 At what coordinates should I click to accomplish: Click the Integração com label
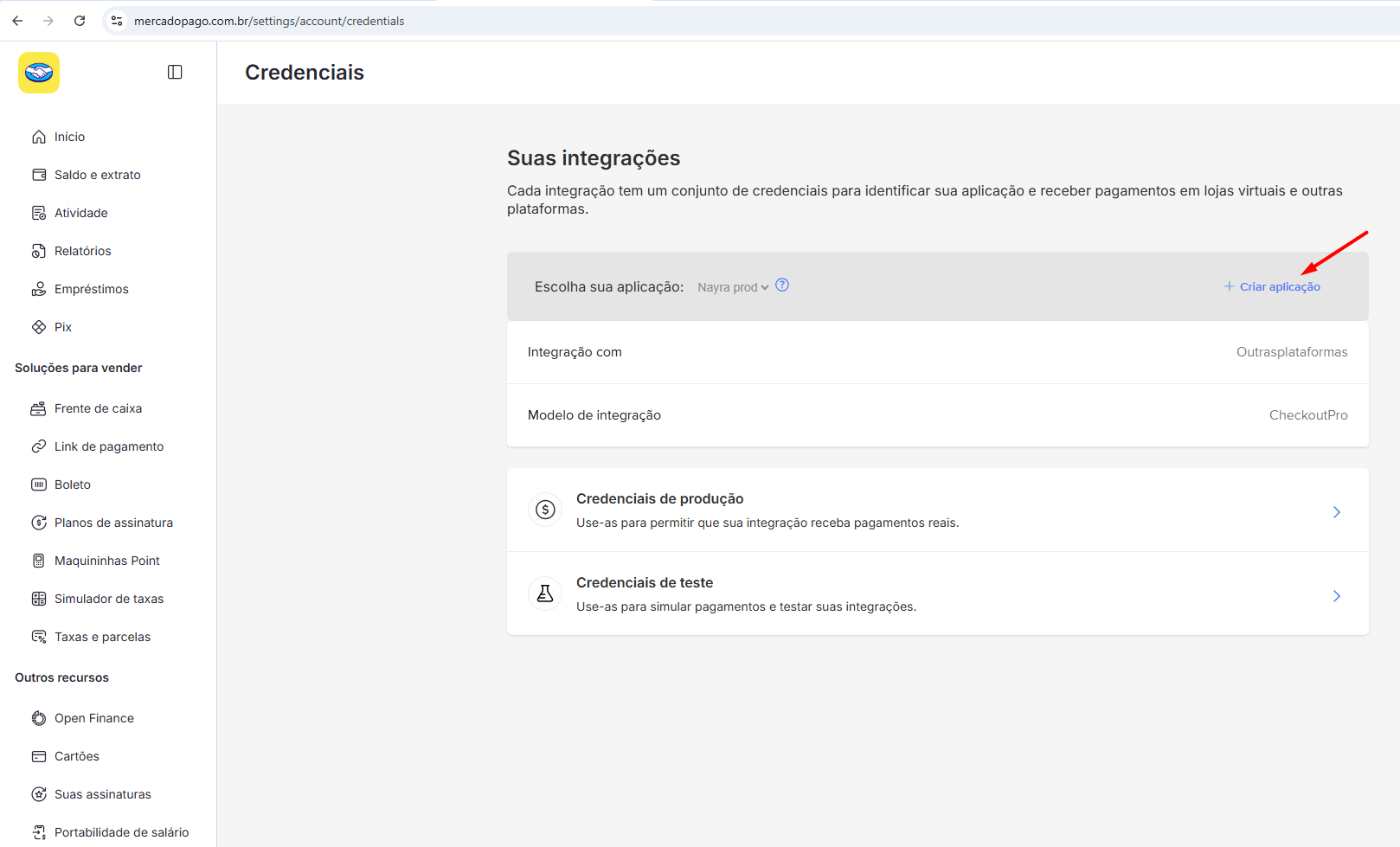coord(575,352)
